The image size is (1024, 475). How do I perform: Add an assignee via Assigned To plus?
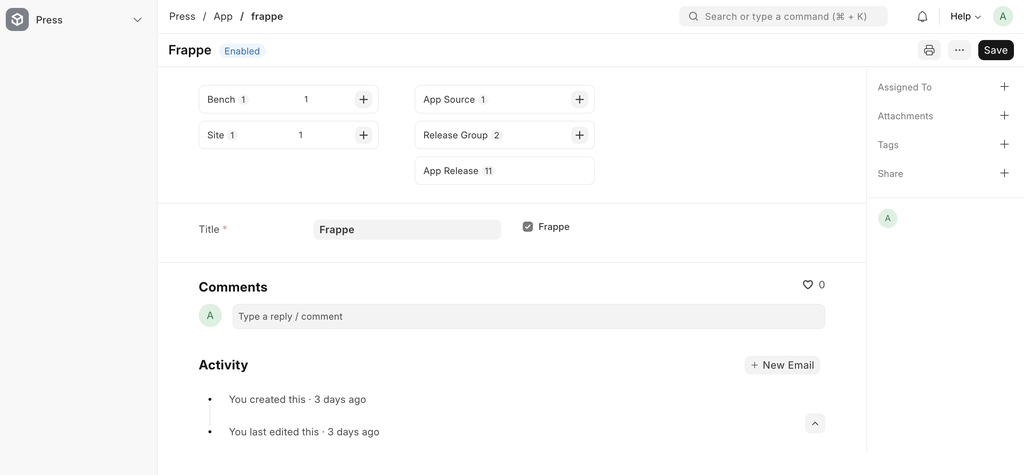[x=1004, y=87]
